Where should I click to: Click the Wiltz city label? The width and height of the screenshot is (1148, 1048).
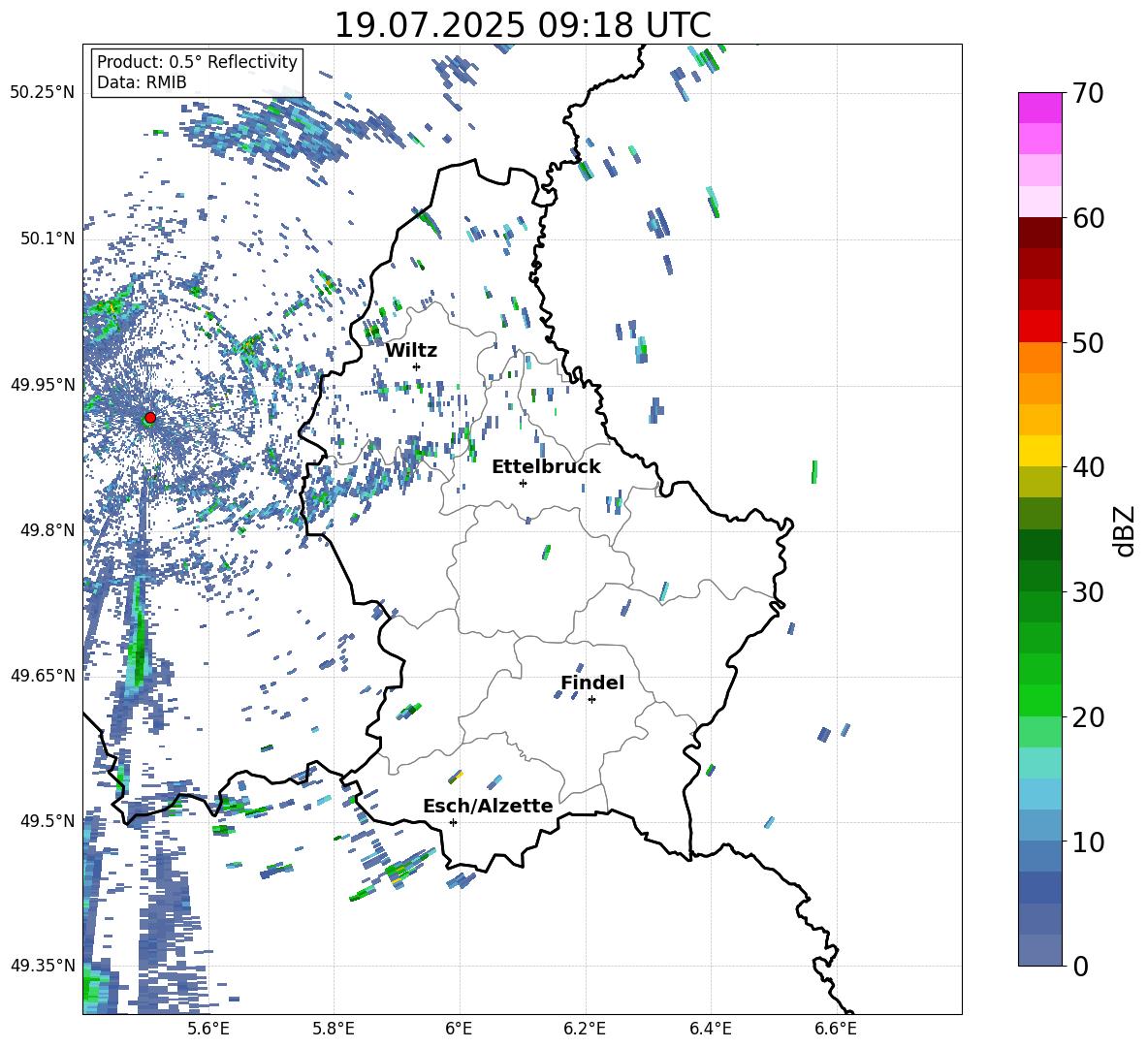(411, 351)
